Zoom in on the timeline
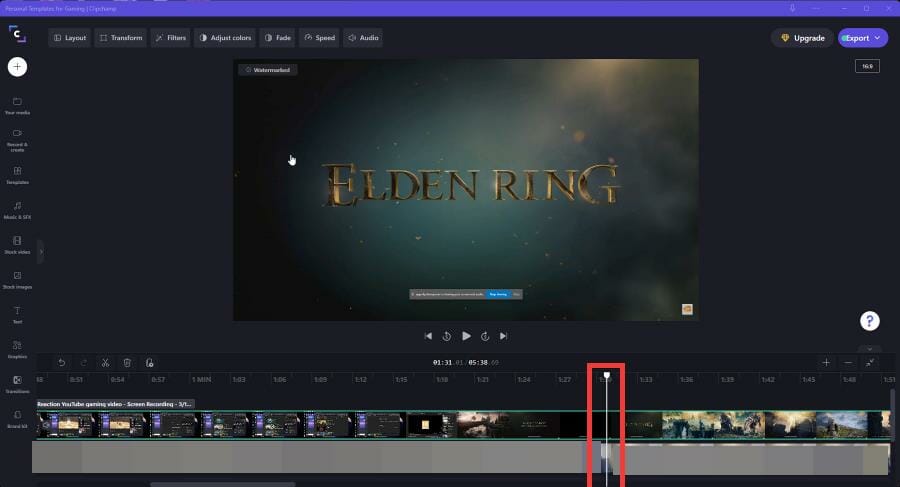 [826, 362]
